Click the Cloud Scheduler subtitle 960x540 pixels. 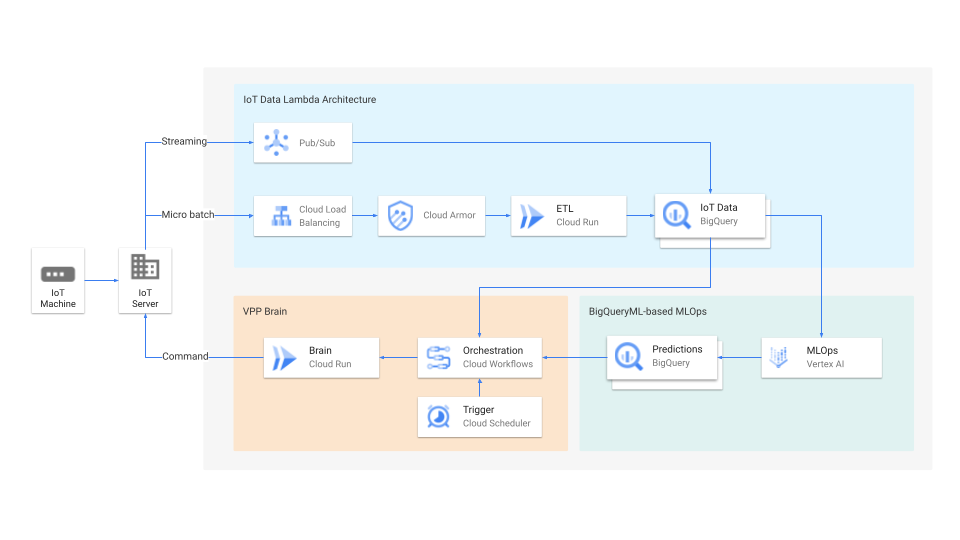[x=497, y=423]
